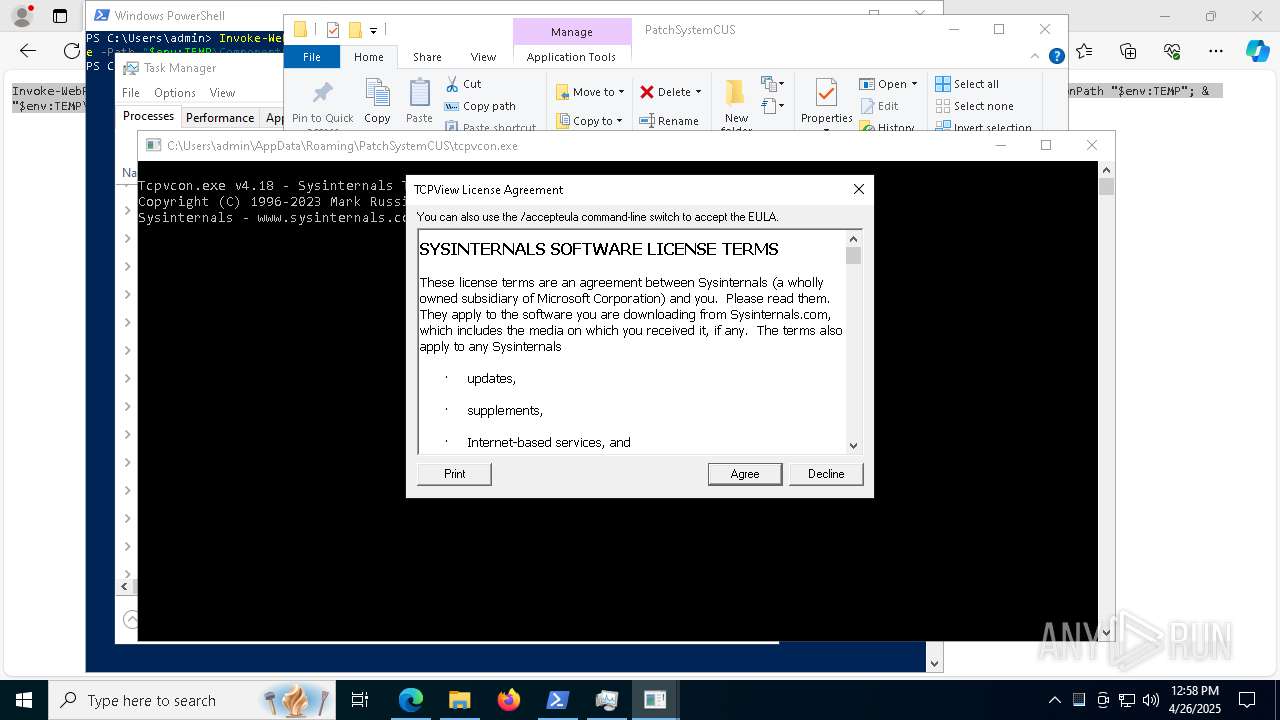Click Rename in Explorer ribbon
Screen dimensions: 1280x720
pos(669,121)
